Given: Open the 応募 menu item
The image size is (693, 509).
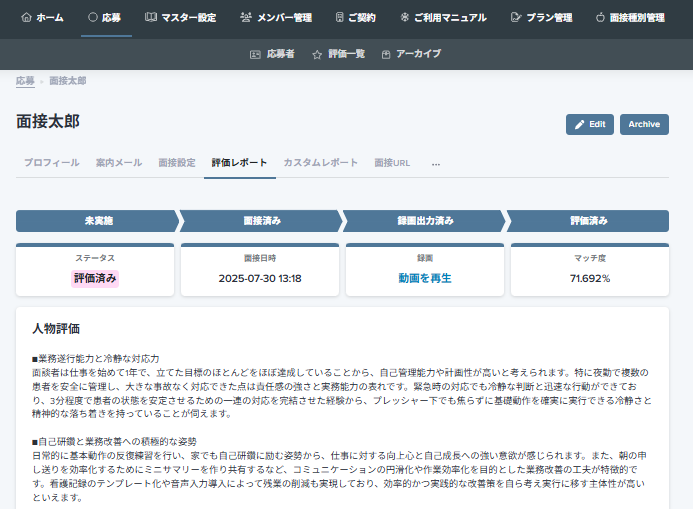Looking at the screenshot, I should click(x=105, y=18).
